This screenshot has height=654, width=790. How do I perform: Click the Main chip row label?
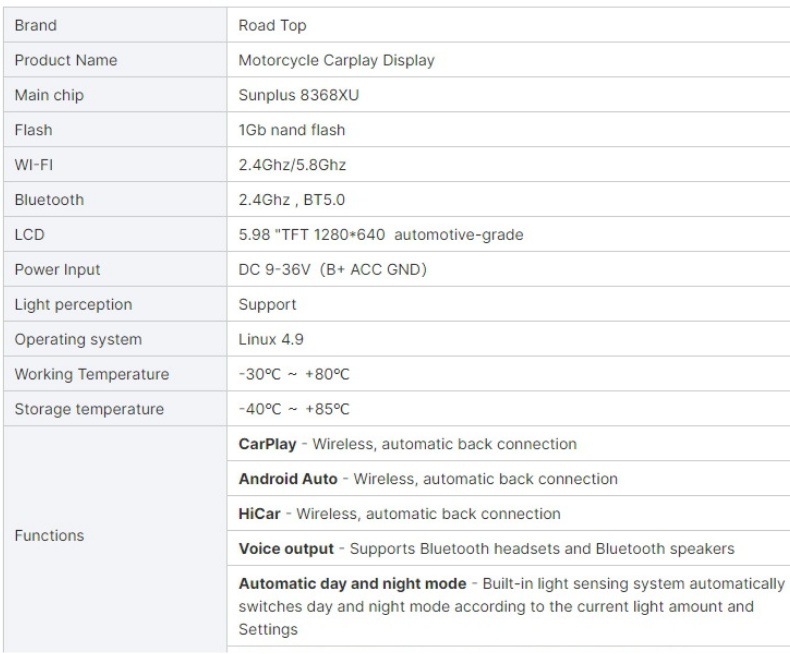click(49, 95)
